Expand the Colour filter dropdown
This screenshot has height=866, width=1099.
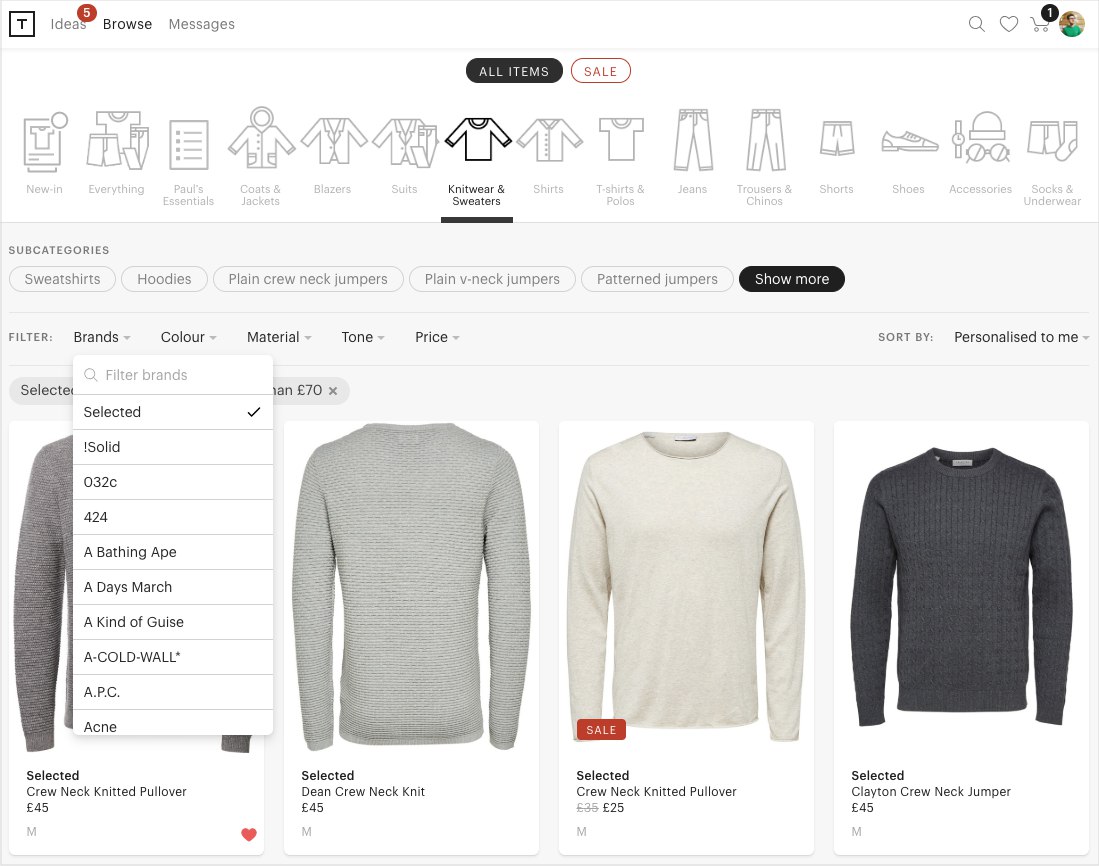click(x=189, y=337)
